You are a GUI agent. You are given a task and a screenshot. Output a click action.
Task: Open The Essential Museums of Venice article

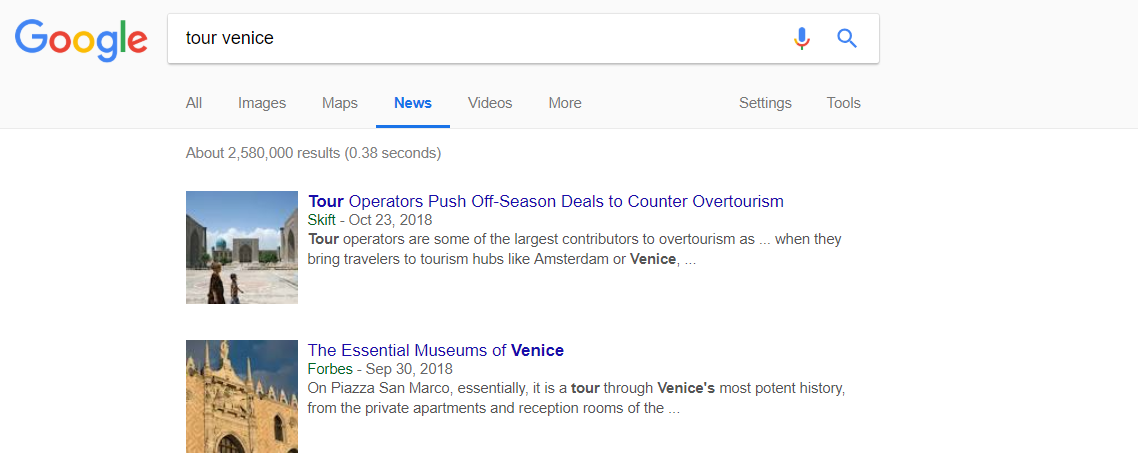pyautogui.click(x=436, y=350)
